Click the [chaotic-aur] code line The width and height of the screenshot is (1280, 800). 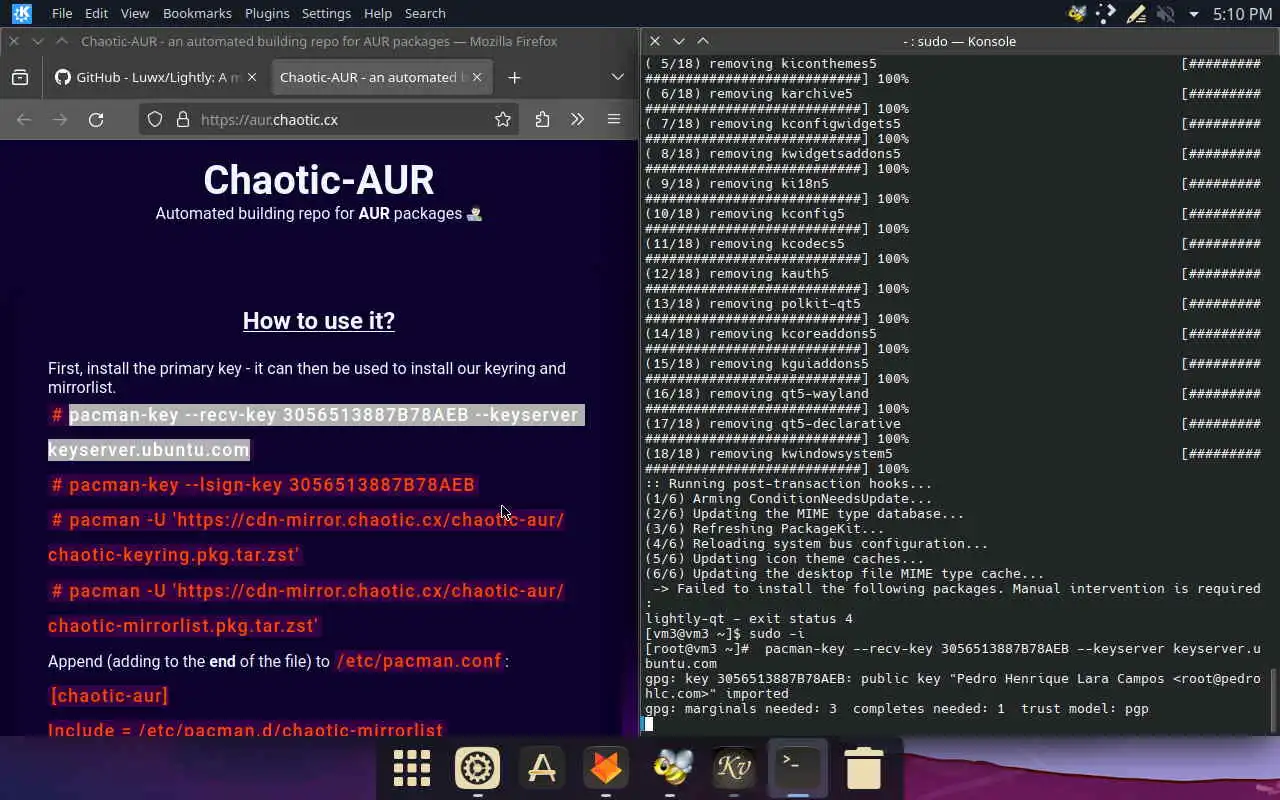(x=109, y=696)
